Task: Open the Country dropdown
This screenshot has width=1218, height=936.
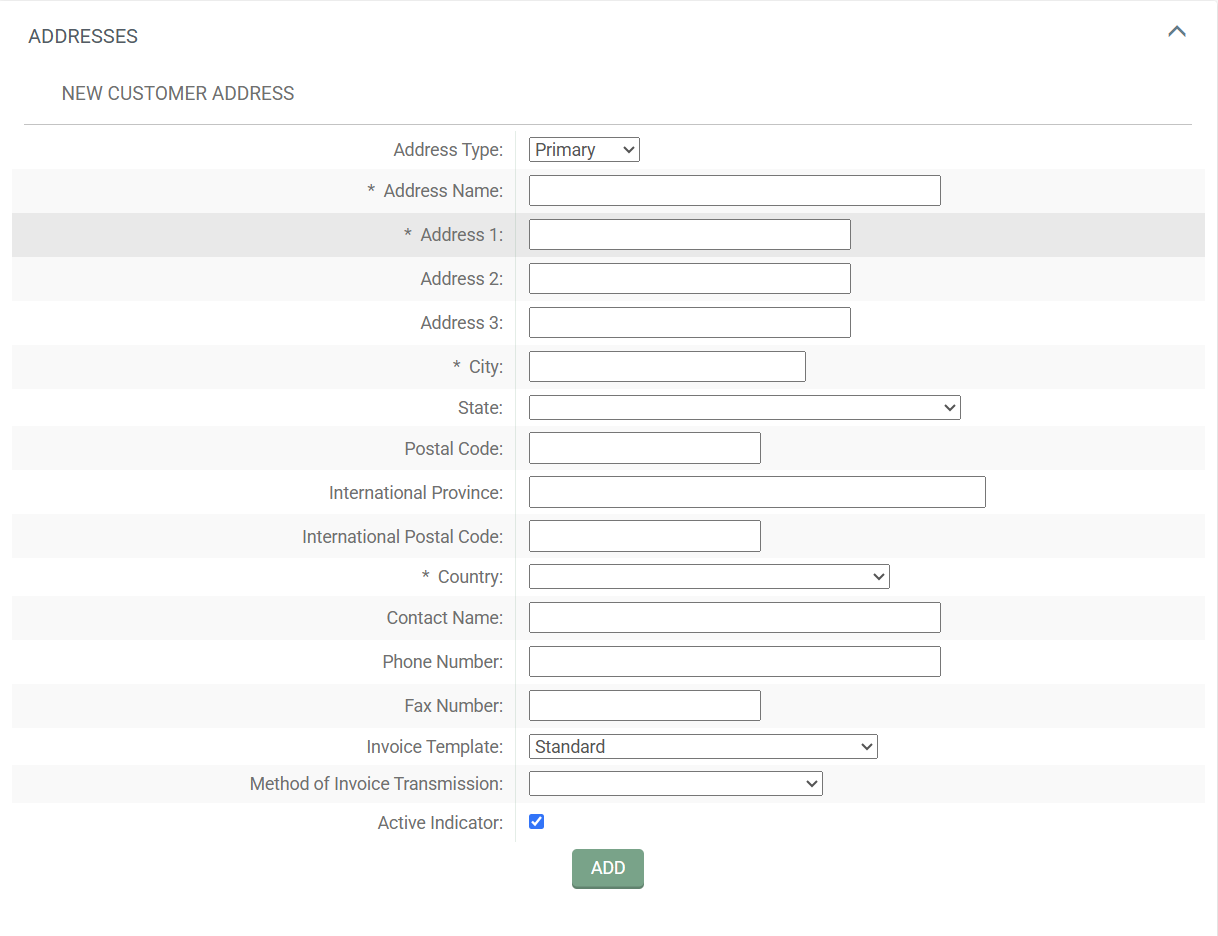Action: 708,576
